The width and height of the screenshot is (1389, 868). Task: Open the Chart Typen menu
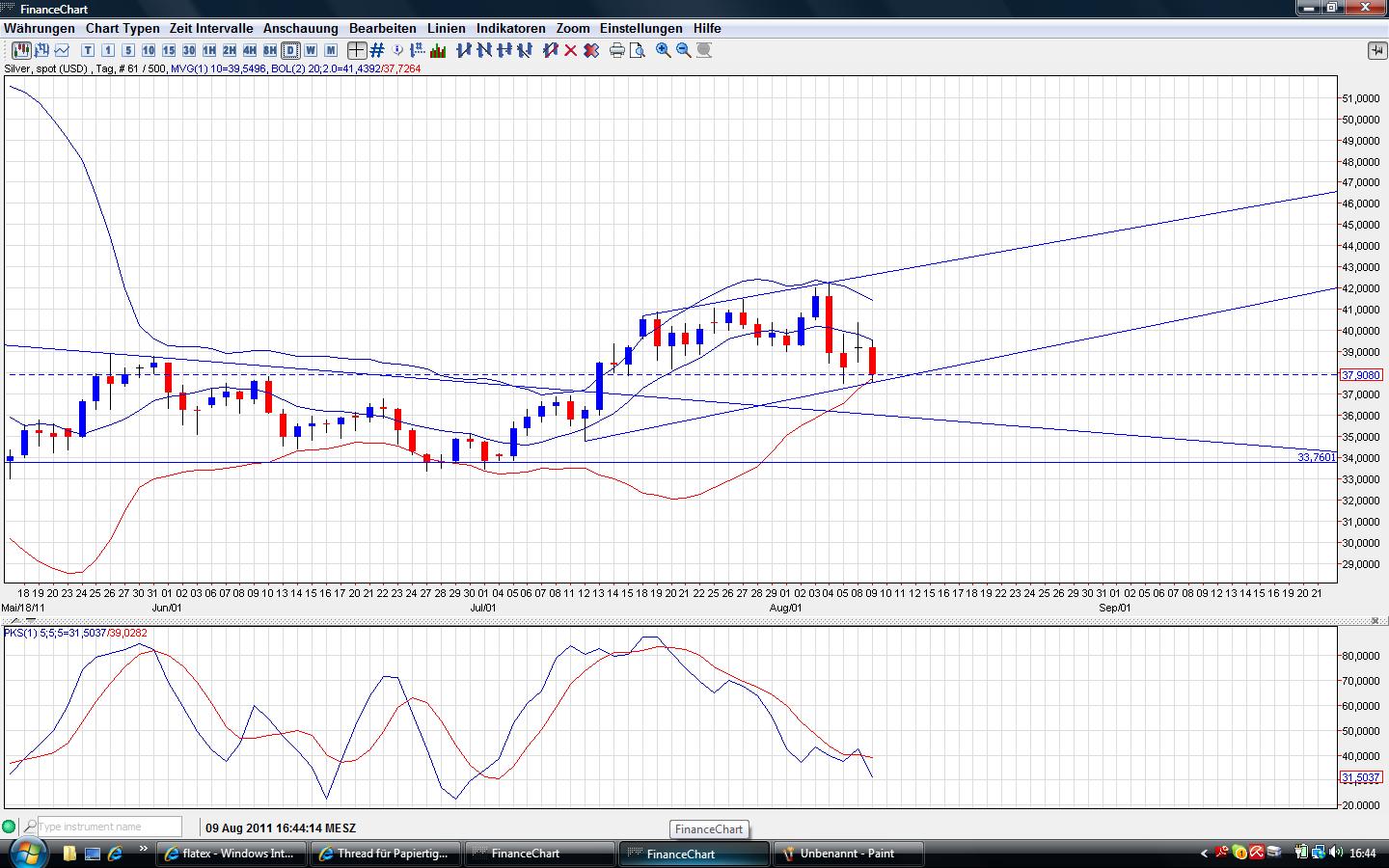point(123,28)
